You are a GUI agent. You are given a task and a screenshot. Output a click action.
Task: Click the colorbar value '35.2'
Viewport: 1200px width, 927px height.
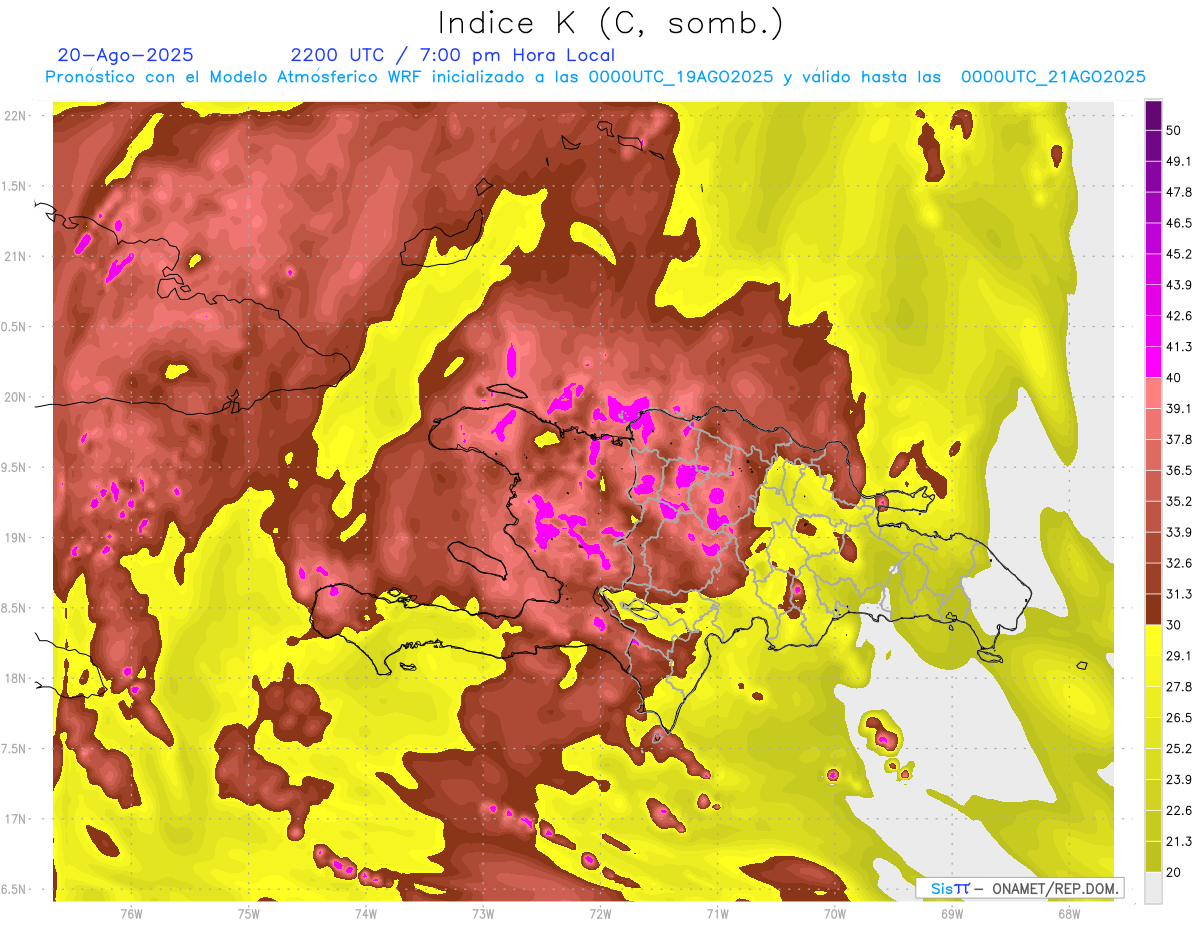pos(1178,501)
